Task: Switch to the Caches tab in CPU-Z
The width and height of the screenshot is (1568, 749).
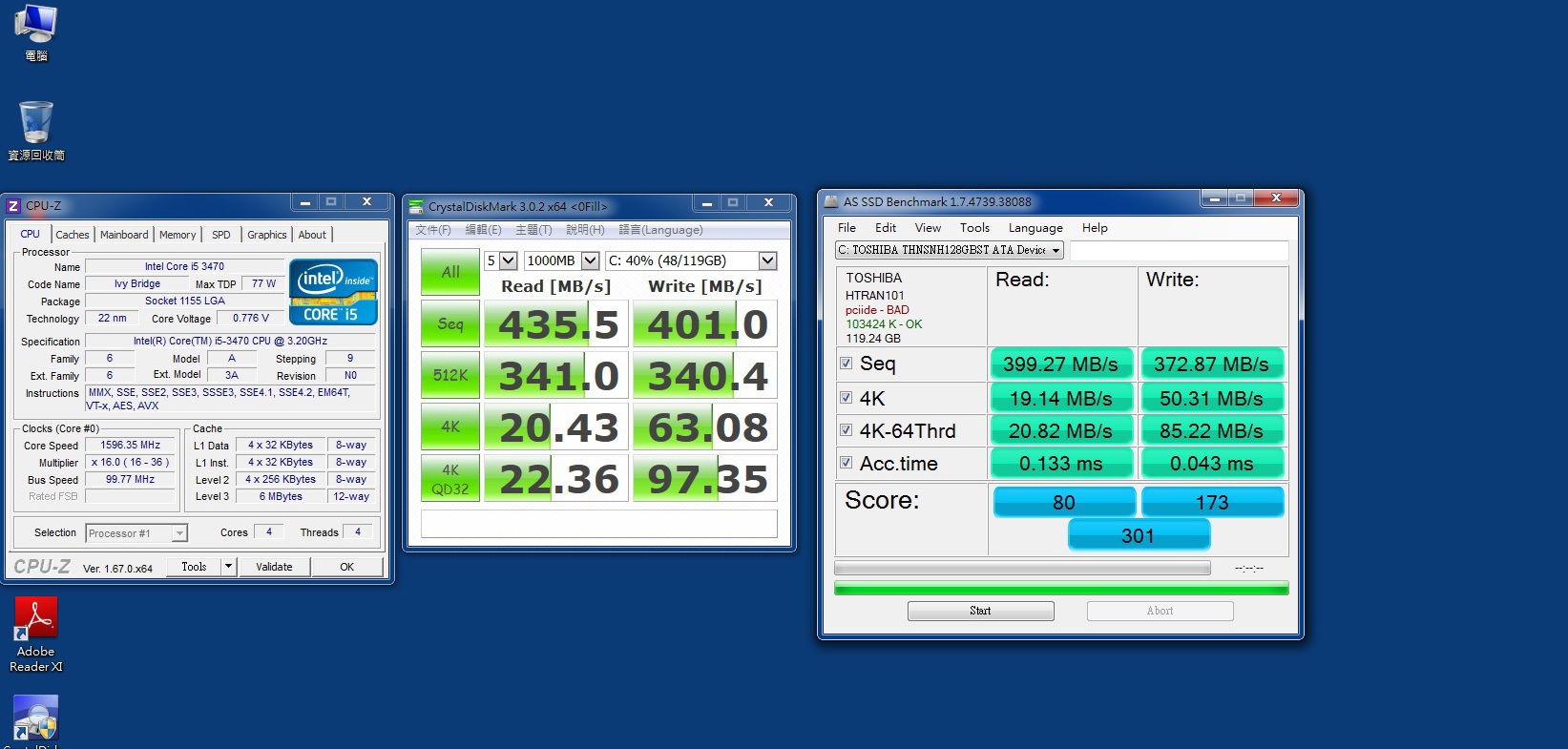Action: [73, 235]
